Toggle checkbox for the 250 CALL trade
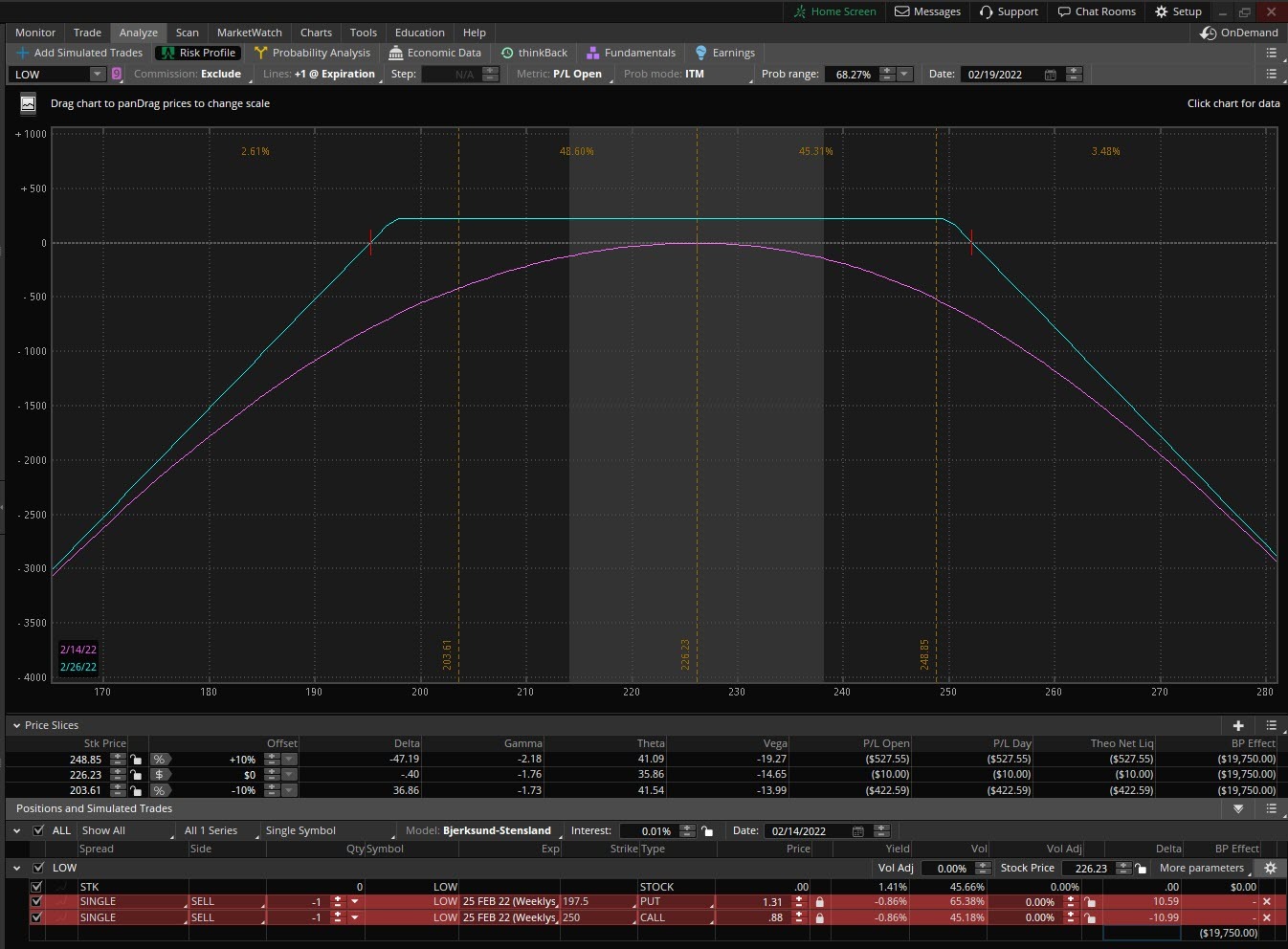 [37, 917]
